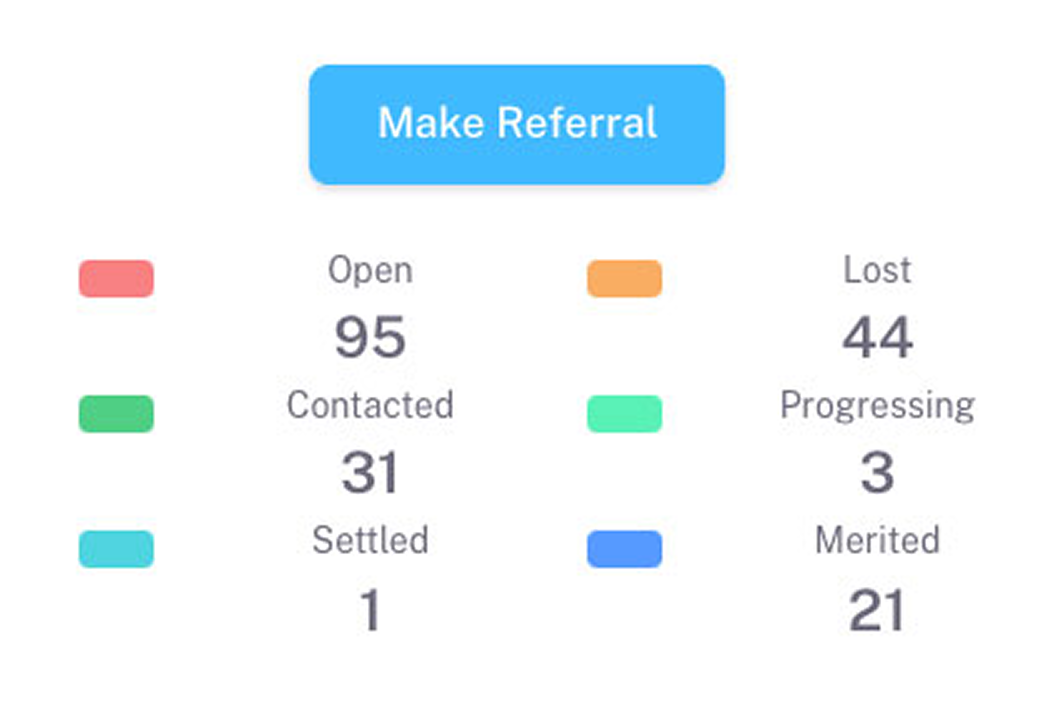1060x704 pixels.
Task: Select the orange Lost color swatch
Action: pyautogui.click(x=624, y=279)
